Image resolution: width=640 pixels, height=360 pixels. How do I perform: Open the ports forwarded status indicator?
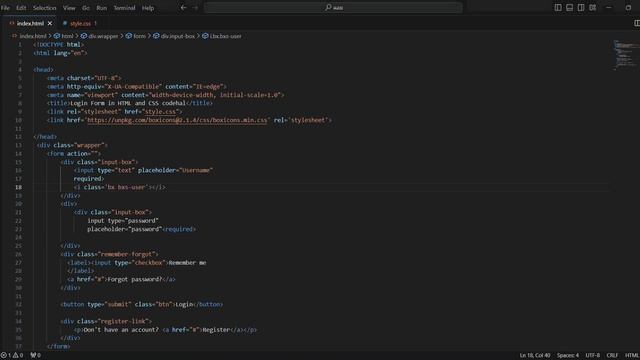pos(36,356)
